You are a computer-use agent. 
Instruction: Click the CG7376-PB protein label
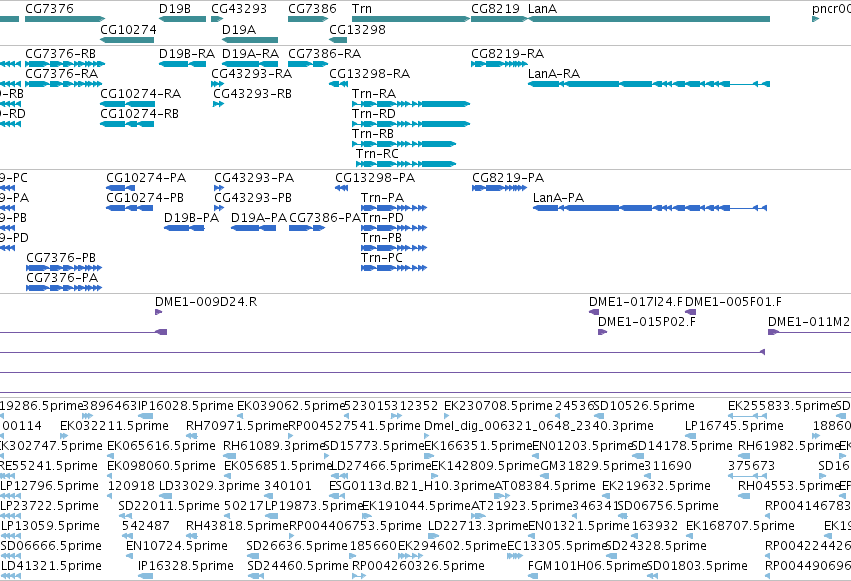[x=61, y=258]
